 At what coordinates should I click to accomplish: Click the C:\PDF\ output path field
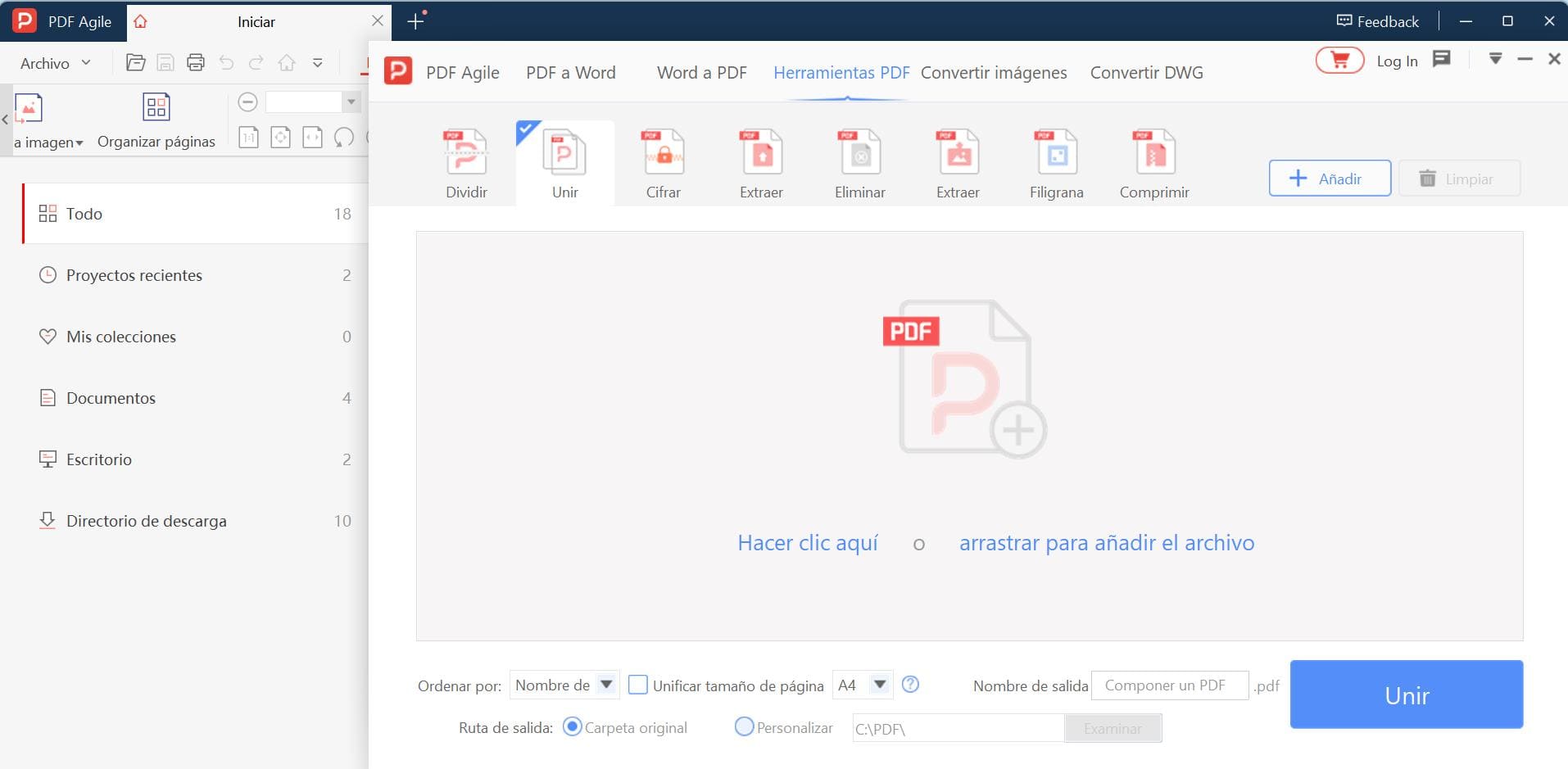(958, 728)
